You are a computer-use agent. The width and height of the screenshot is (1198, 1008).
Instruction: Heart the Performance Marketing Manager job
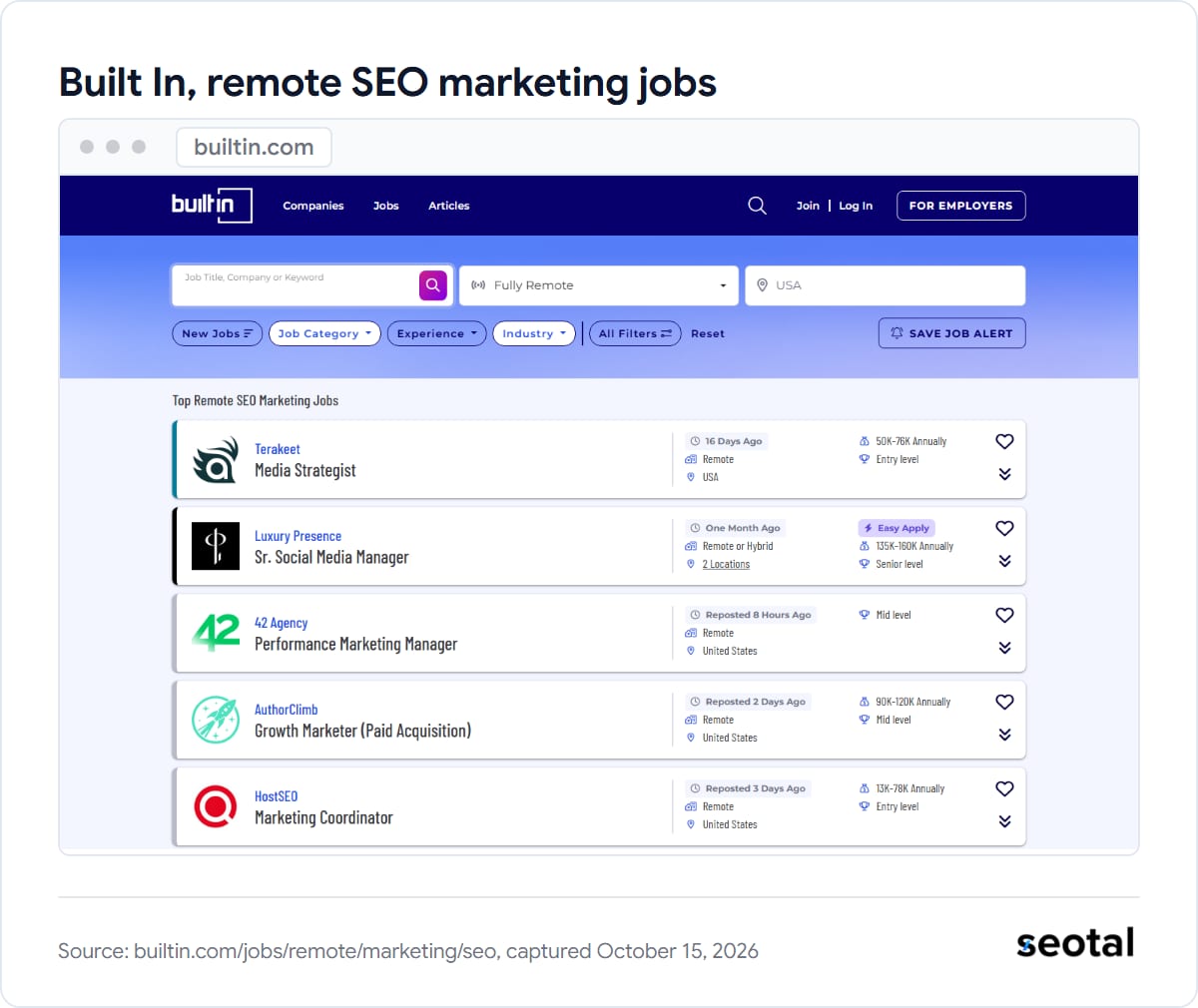pyautogui.click(x=1004, y=615)
